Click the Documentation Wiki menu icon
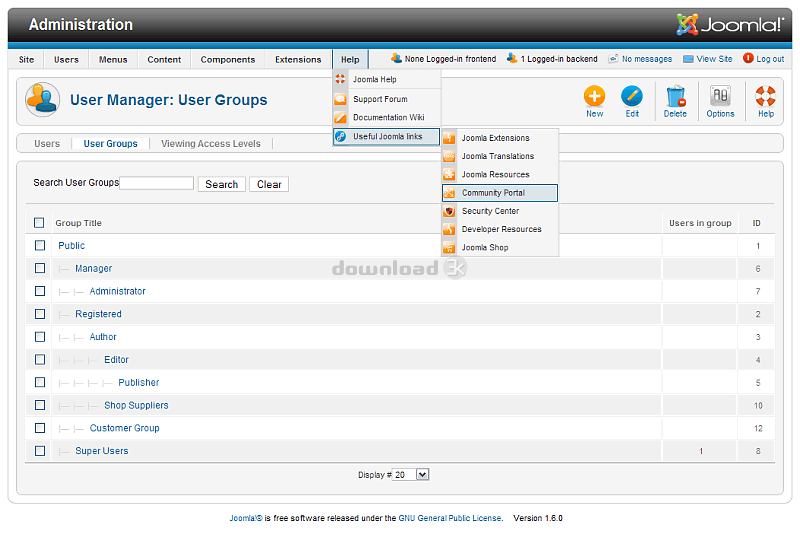 (340, 117)
